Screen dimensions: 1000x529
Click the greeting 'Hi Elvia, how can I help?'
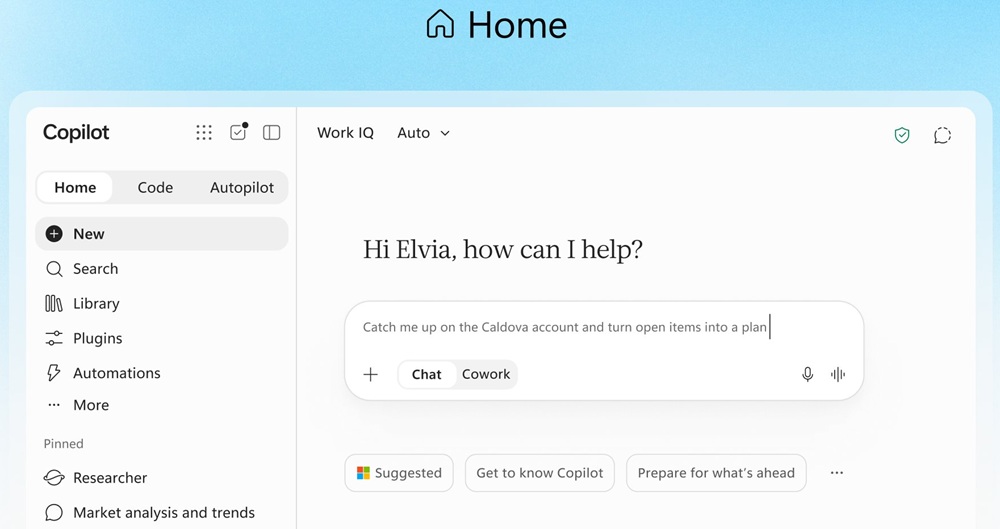503,250
